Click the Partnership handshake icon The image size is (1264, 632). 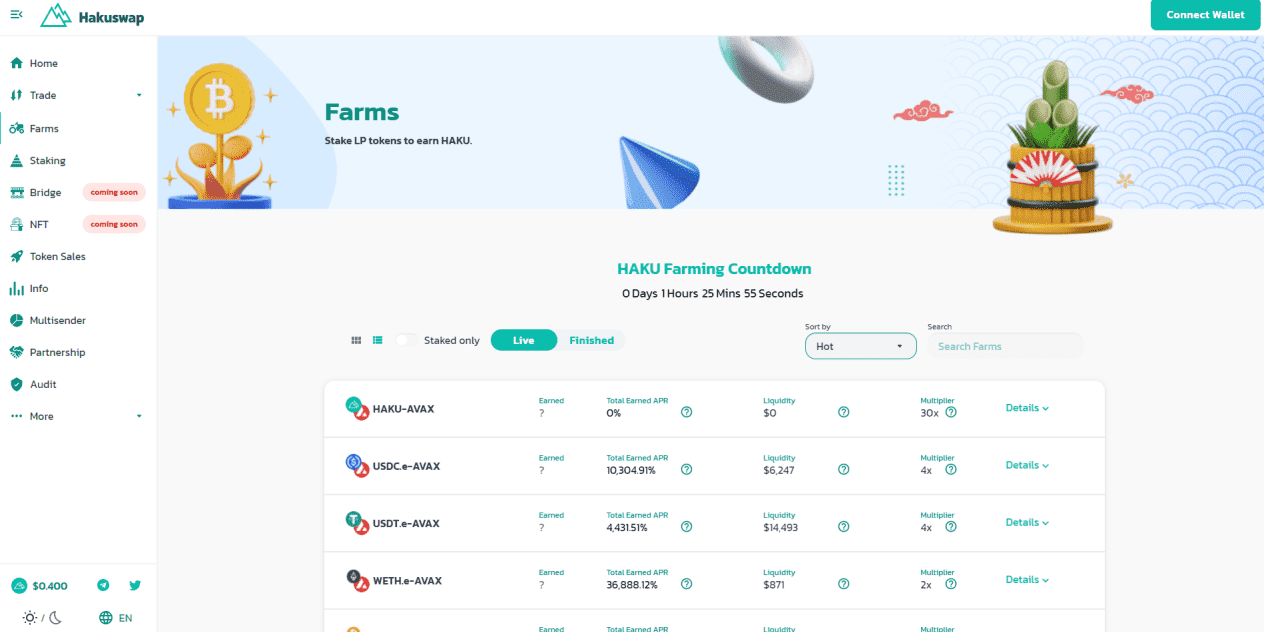[16, 352]
